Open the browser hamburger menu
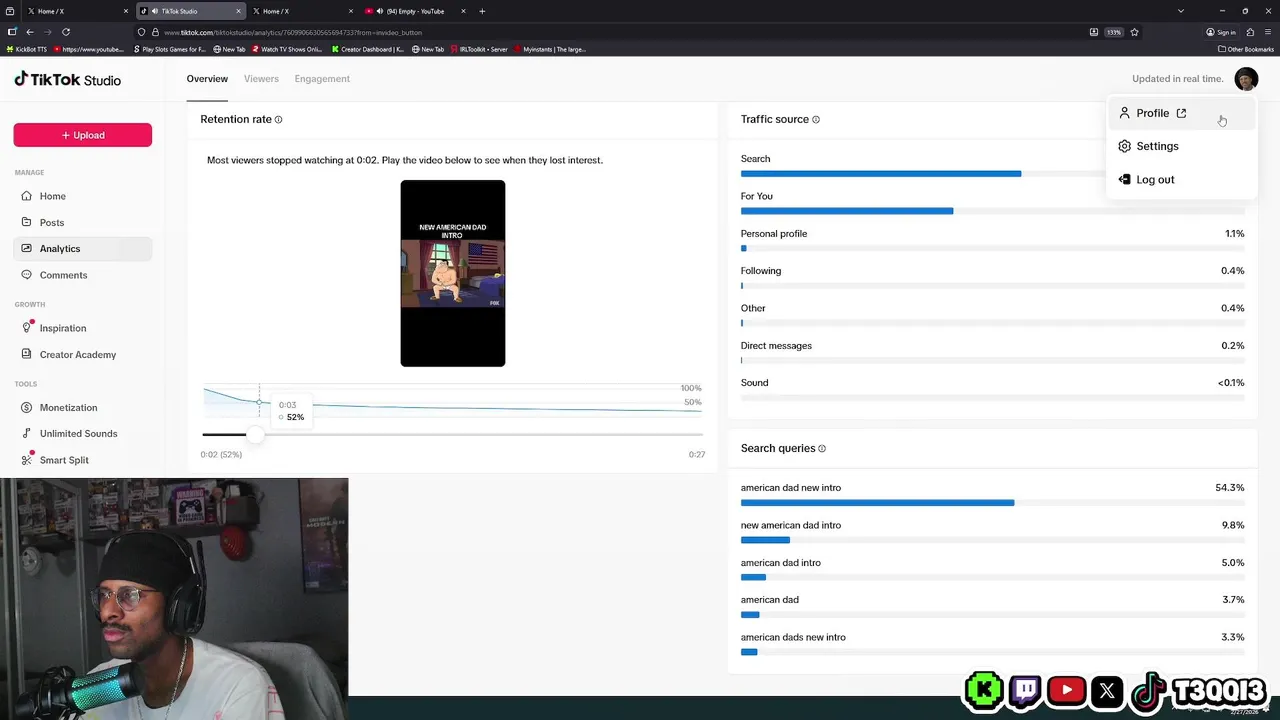This screenshot has width=1280, height=720. tap(1268, 32)
